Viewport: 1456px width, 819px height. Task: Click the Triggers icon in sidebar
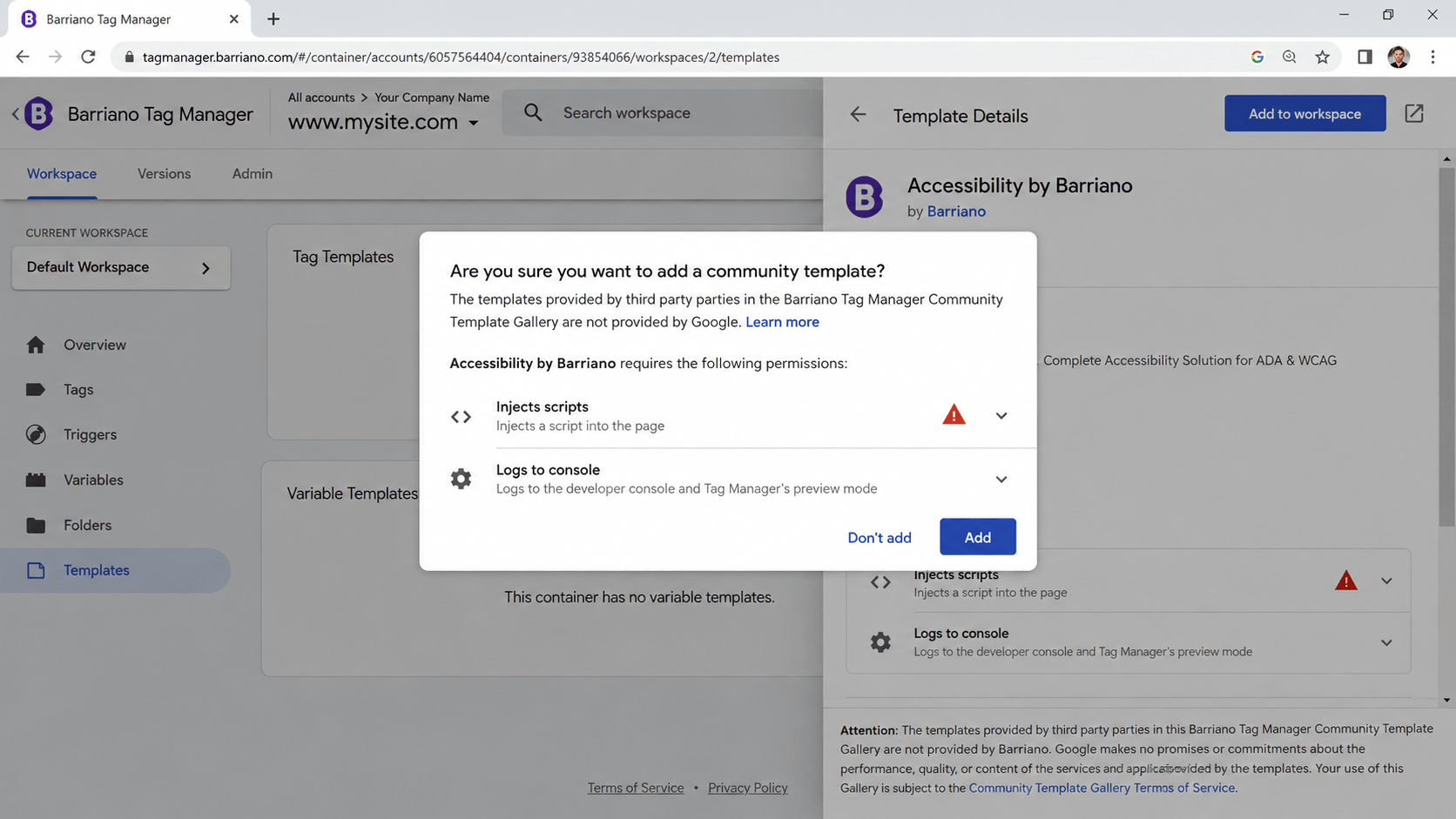(36, 434)
